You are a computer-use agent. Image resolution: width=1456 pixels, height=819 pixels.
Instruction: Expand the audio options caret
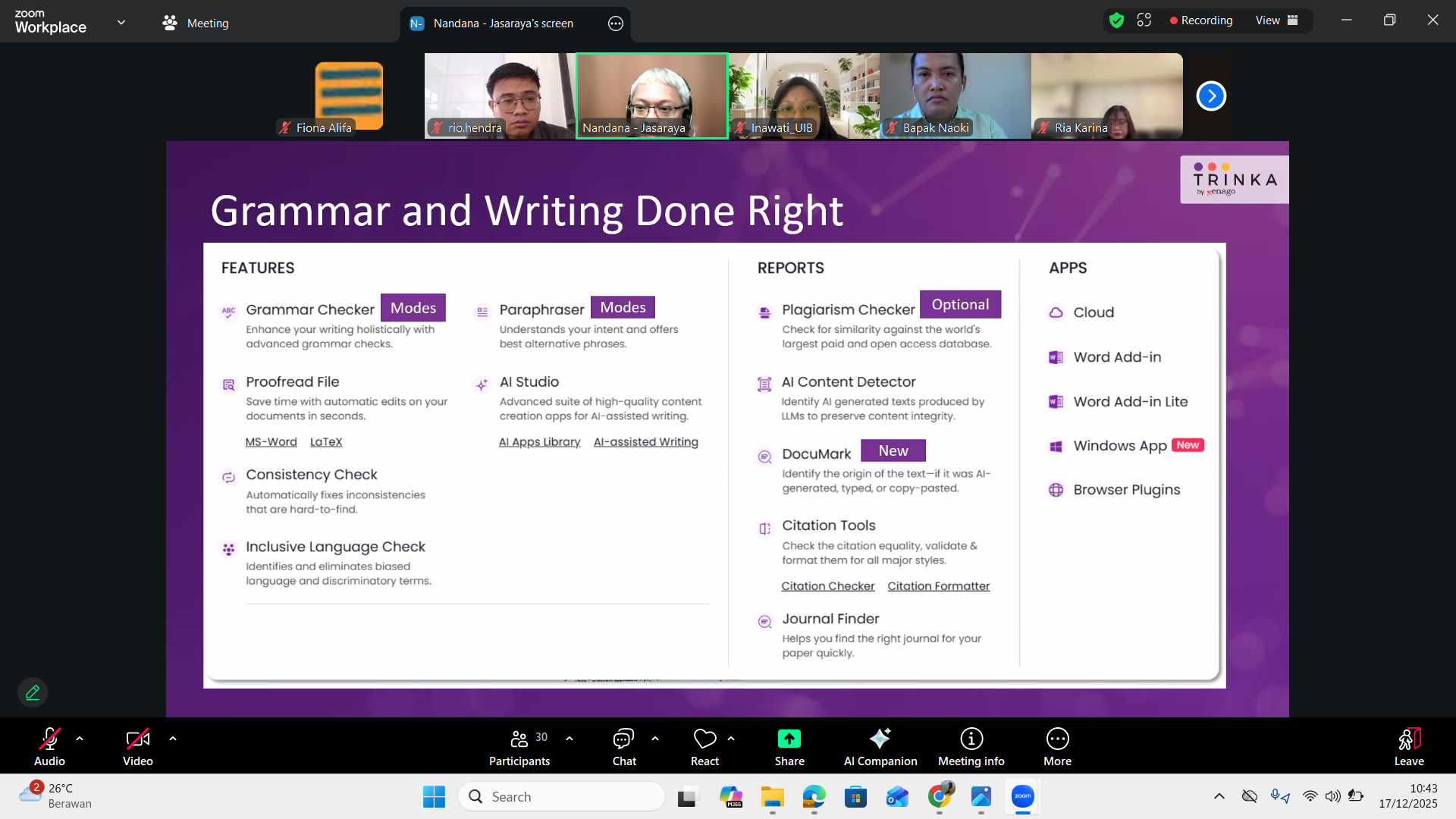(x=80, y=738)
